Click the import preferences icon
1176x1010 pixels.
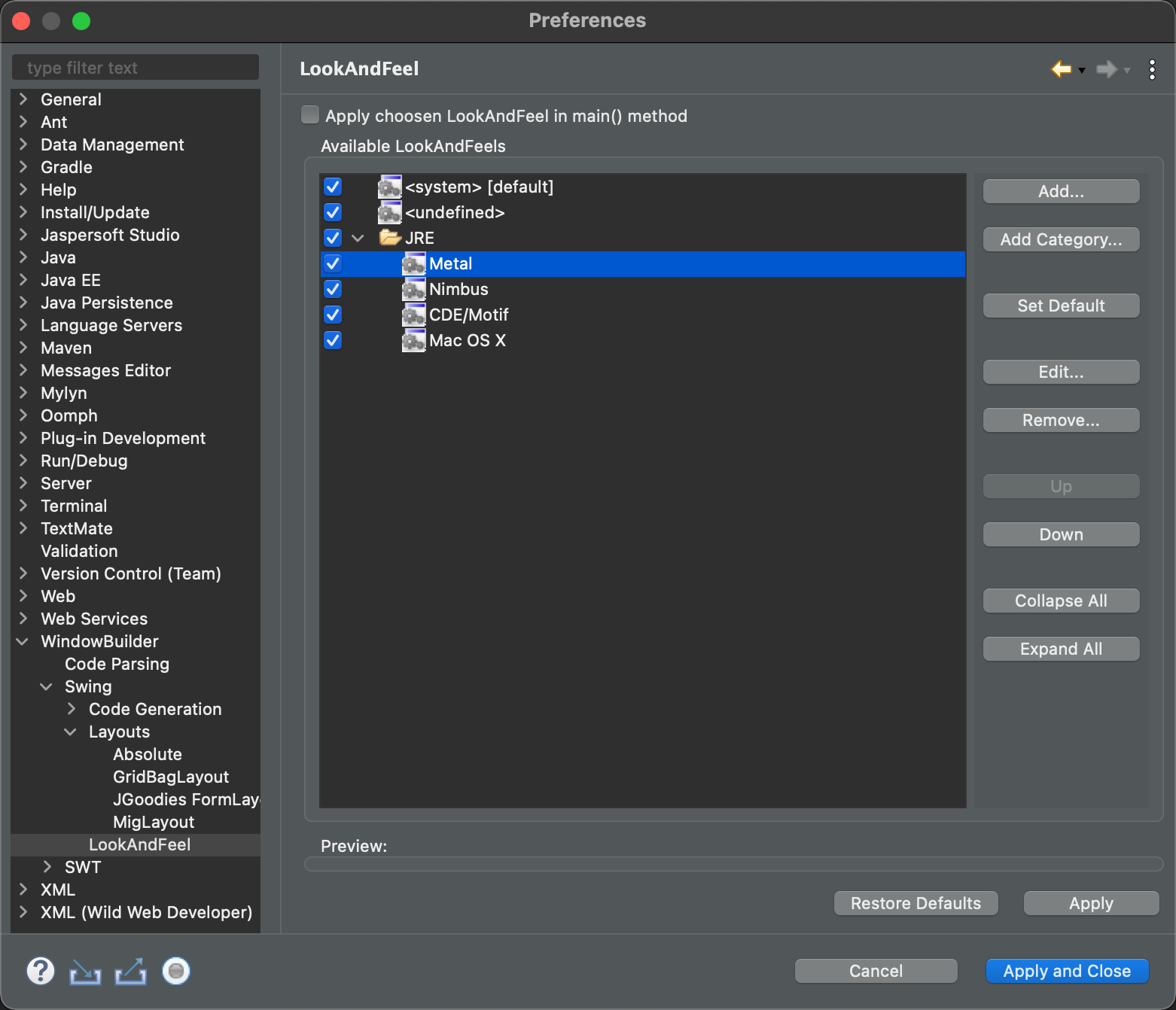click(85, 972)
